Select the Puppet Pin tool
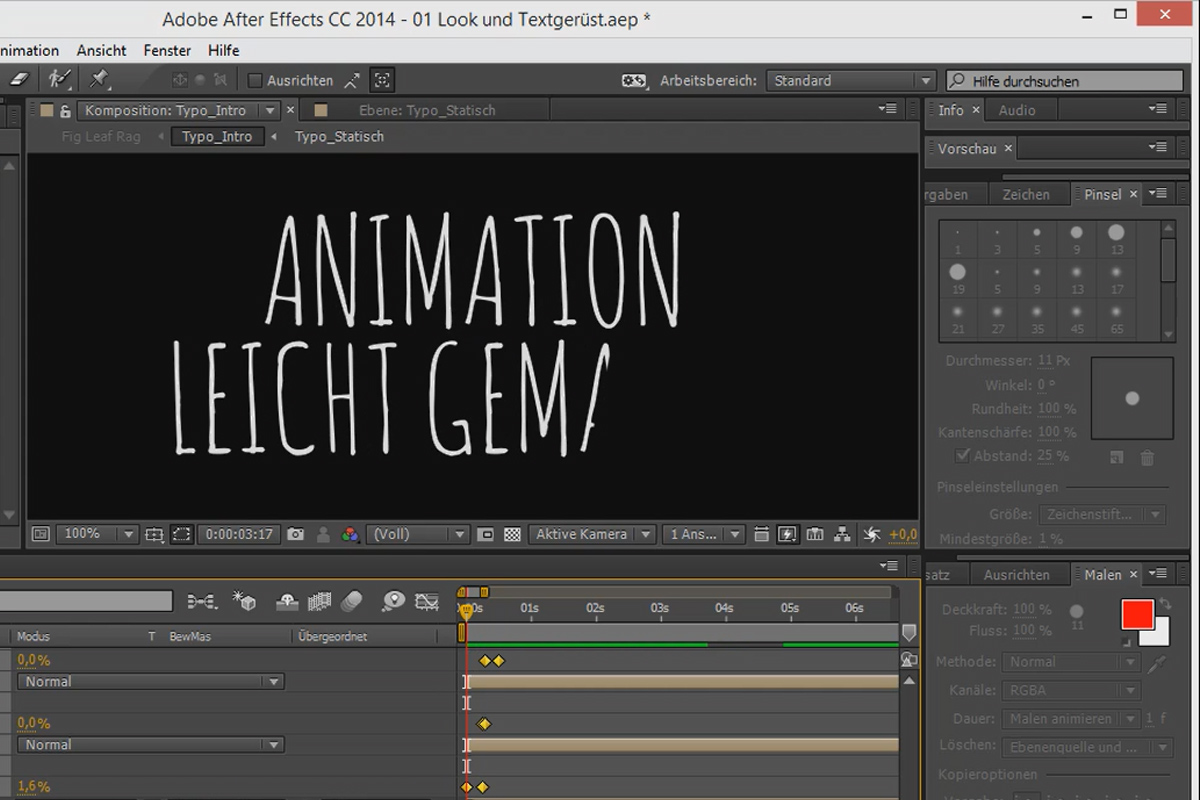 point(100,79)
